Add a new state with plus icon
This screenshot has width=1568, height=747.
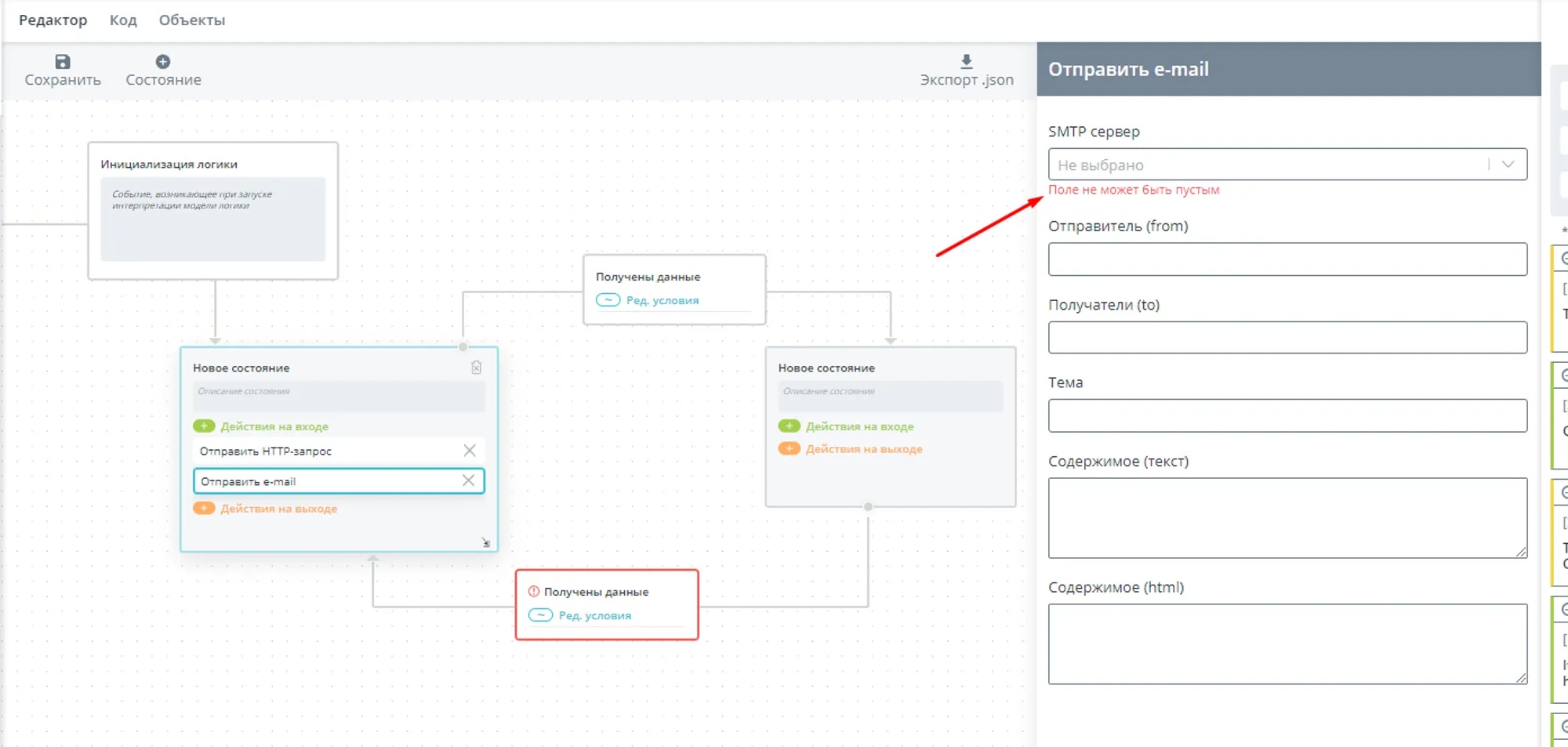click(x=163, y=62)
